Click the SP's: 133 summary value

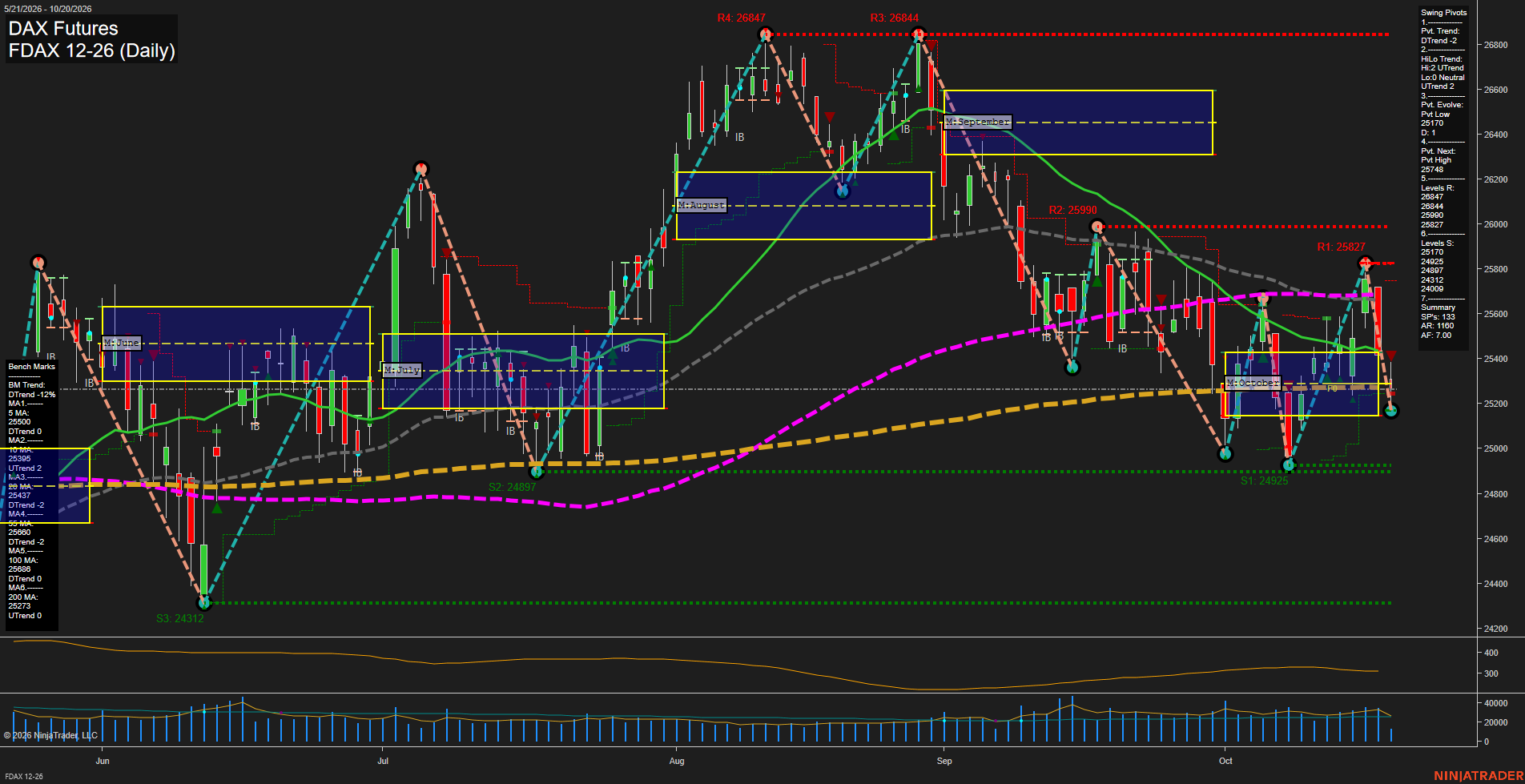pos(1438,317)
